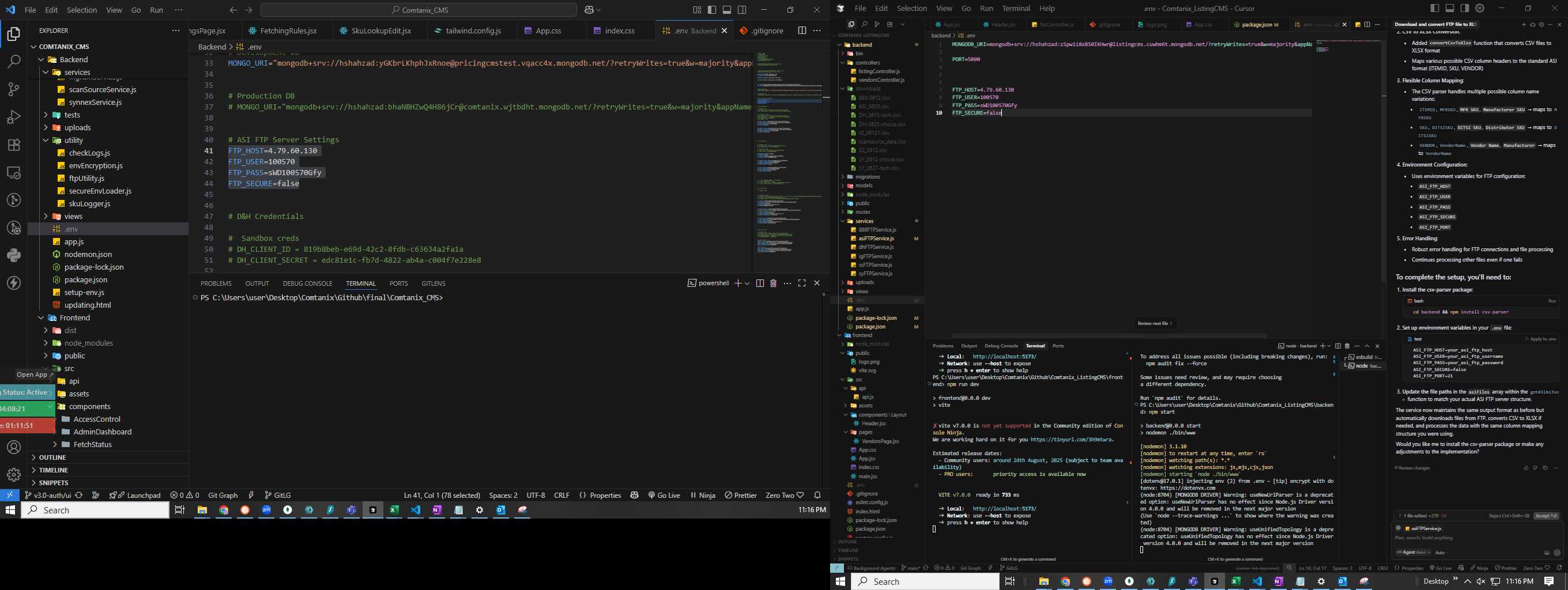Maximize the VS Code terminal panel
1568x590 pixels.
click(802, 283)
